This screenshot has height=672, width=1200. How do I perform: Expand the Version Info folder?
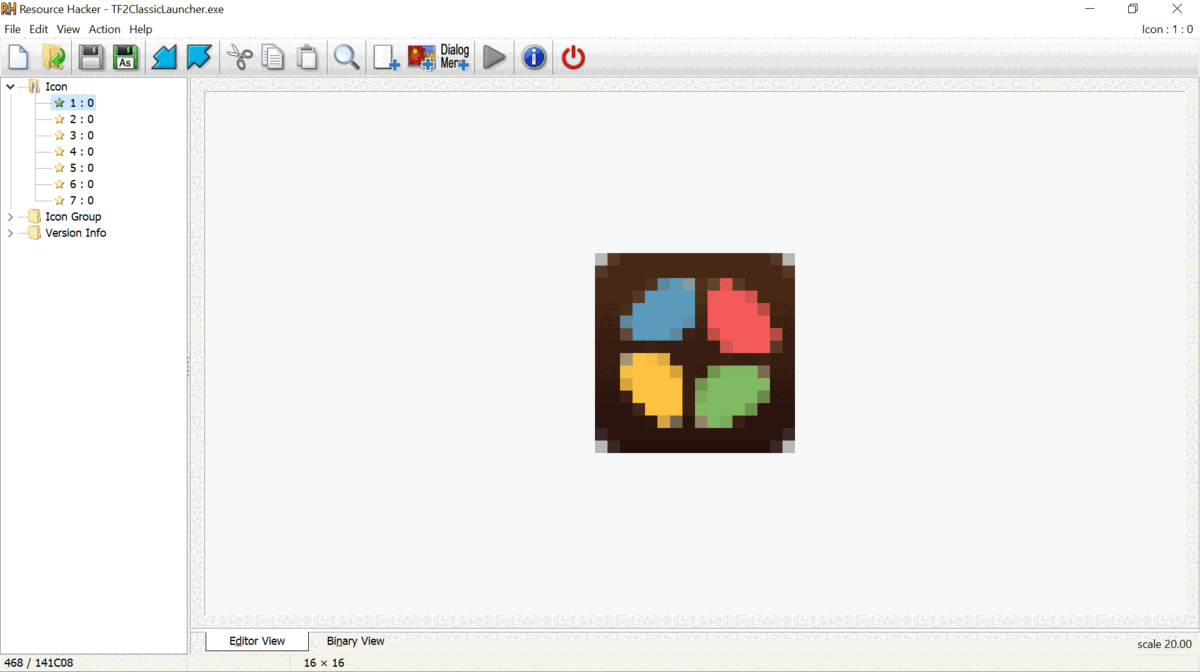[11, 233]
